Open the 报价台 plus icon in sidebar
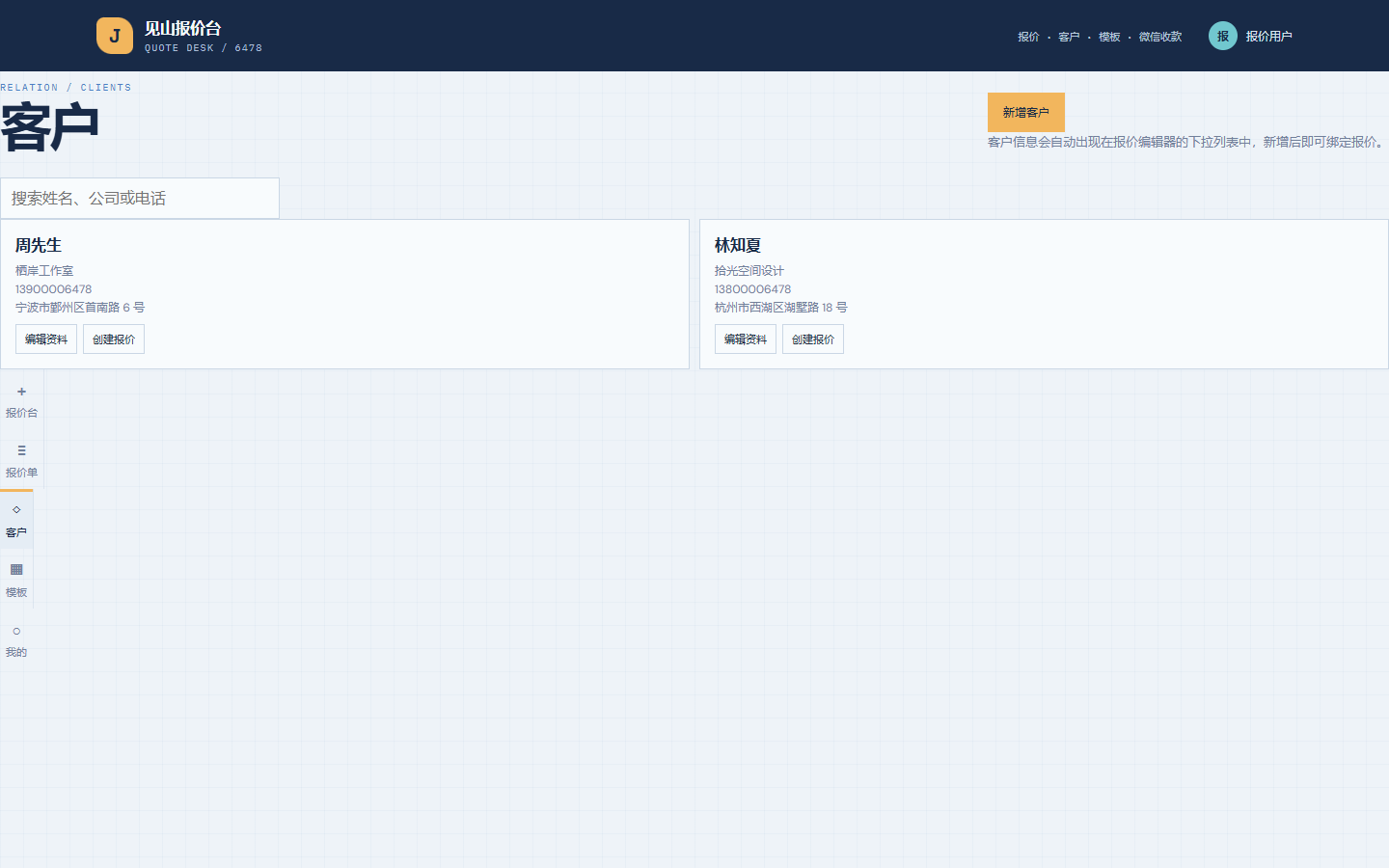The height and width of the screenshot is (868, 1389). [21, 392]
